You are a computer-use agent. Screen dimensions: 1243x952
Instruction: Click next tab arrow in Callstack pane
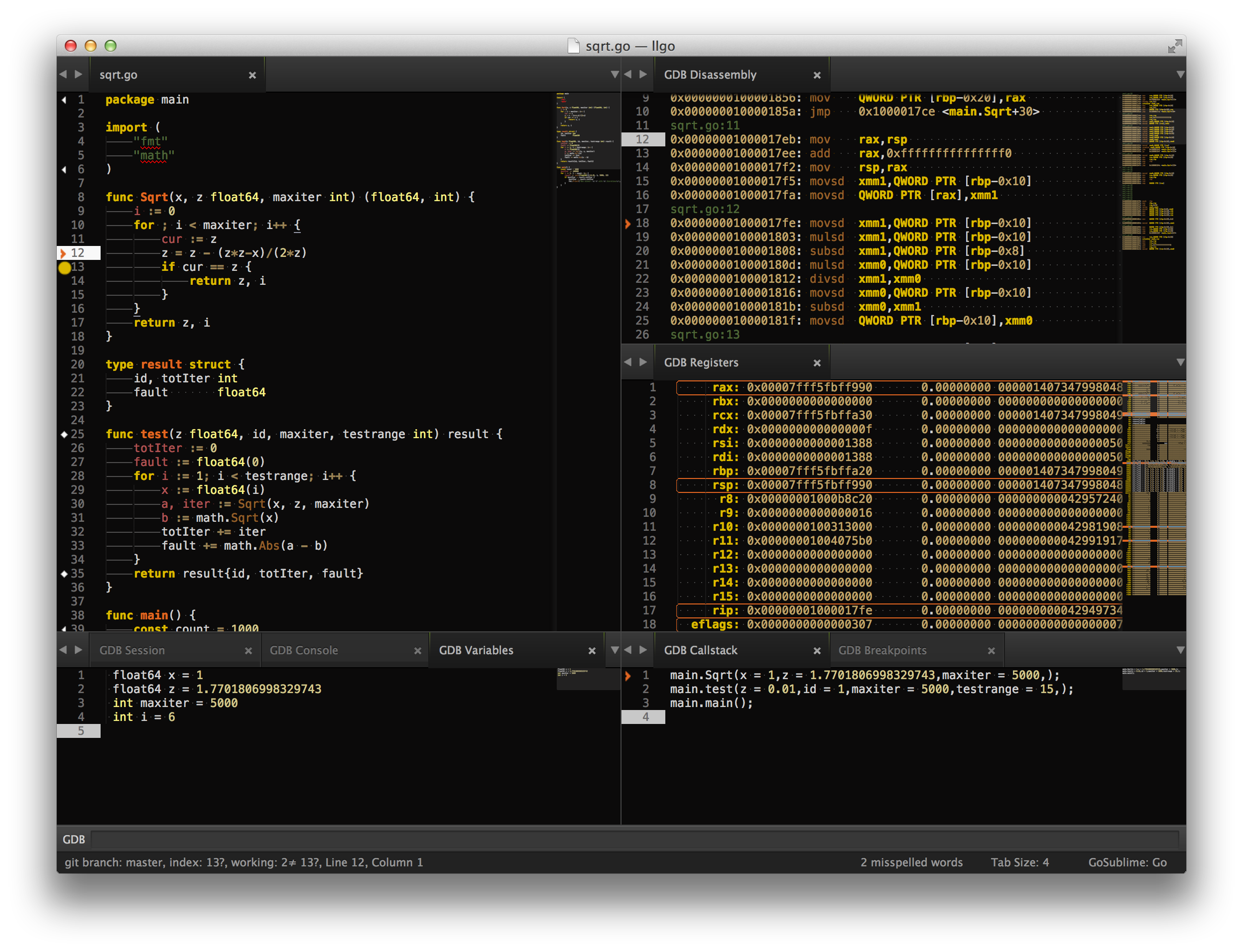tap(643, 650)
